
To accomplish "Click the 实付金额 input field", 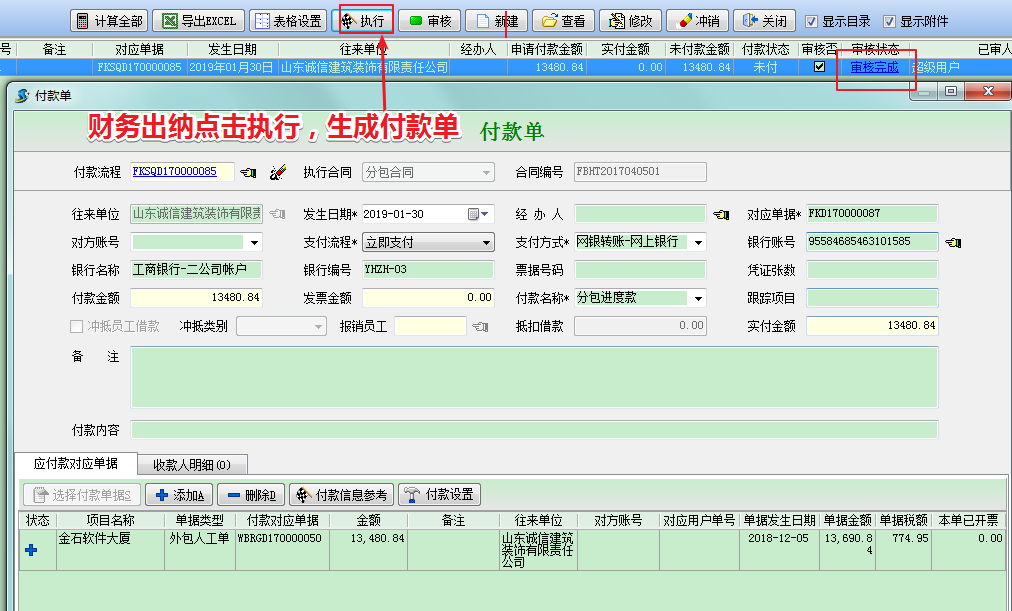I will pos(872,326).
